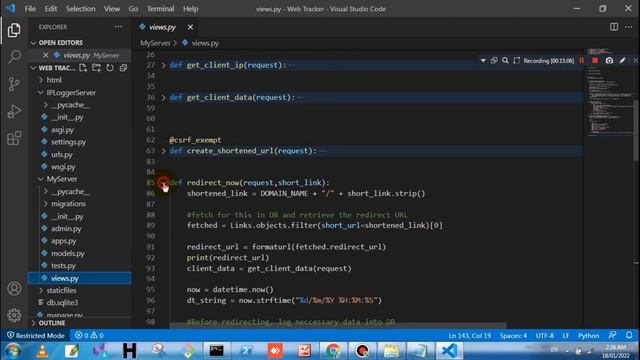
Task: Select the views.py editor tab
Action: [x=162, y=27]
